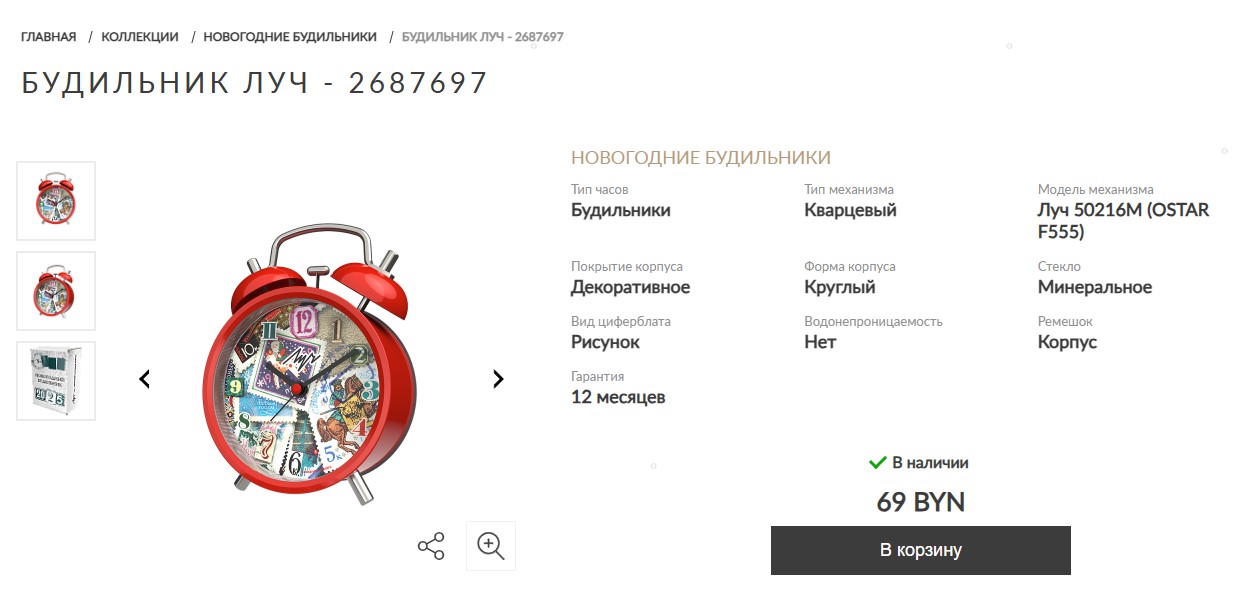Open the НОВОГОДНИЕ БУДИЛЬНИКИ collection heading link
This screenshot has width=1246, height=594.
(701, 158)
